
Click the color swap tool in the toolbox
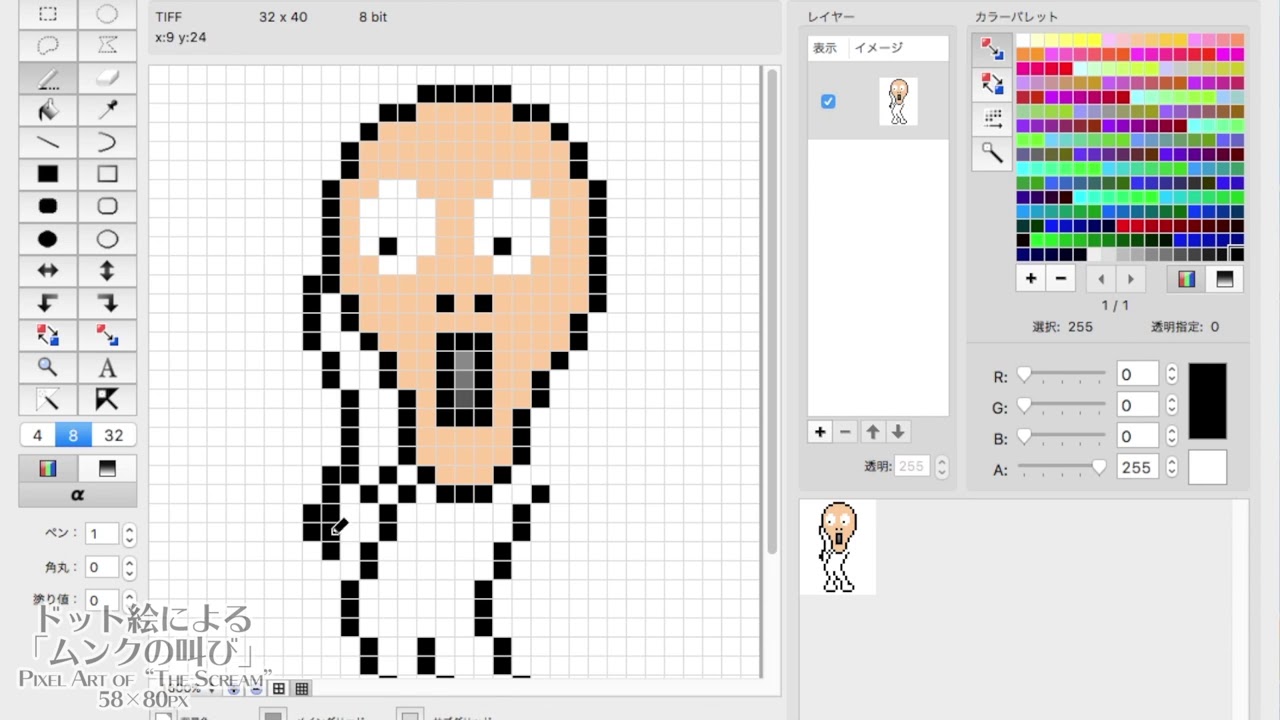(47, 335)
